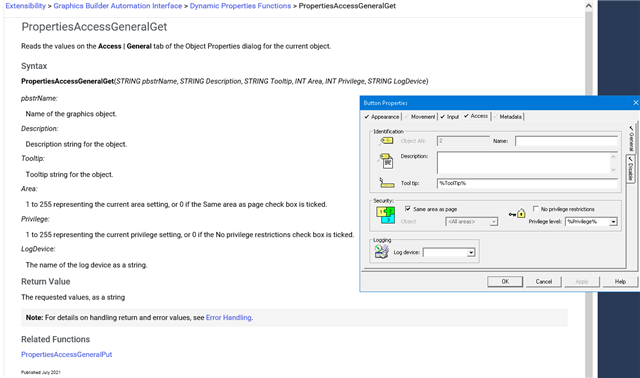Click Description box scroll up arrow
Viewport: 640px width, 378px height.
click(x=613, y=156)
